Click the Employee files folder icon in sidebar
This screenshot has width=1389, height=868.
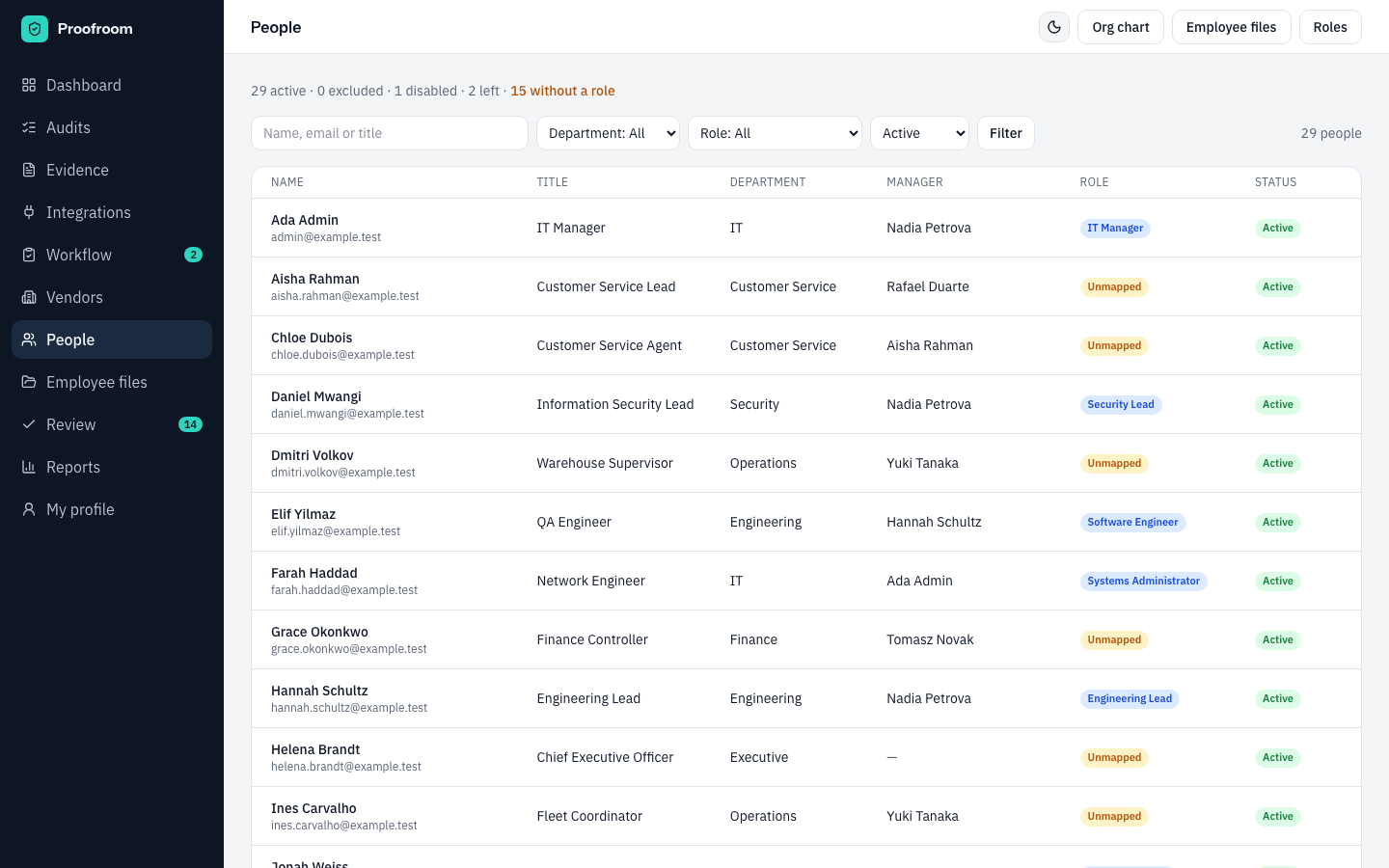[29, 382]
